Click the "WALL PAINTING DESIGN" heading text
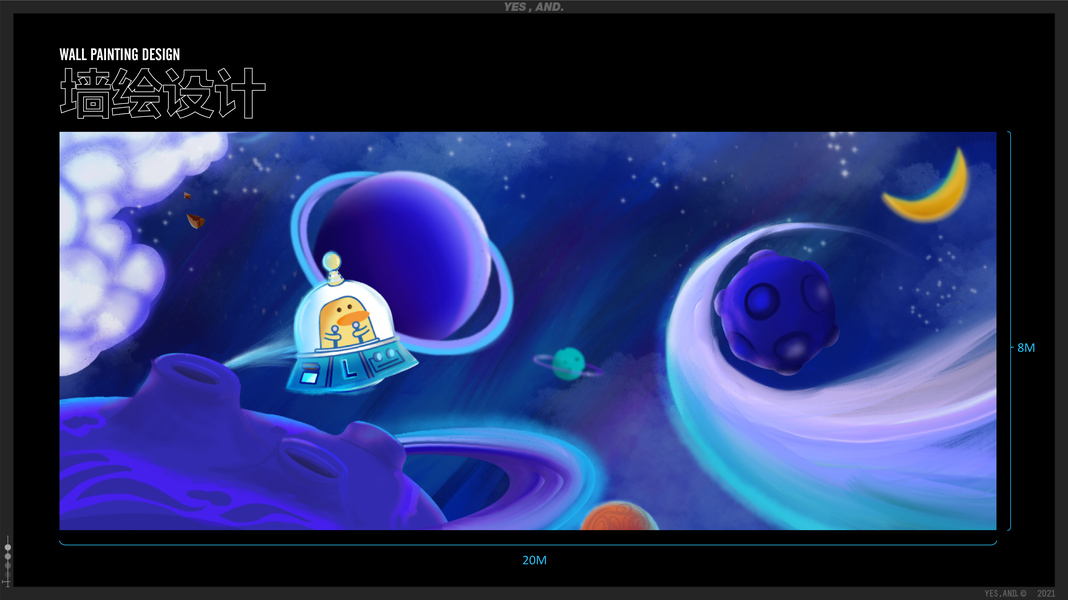 [120, 54]
